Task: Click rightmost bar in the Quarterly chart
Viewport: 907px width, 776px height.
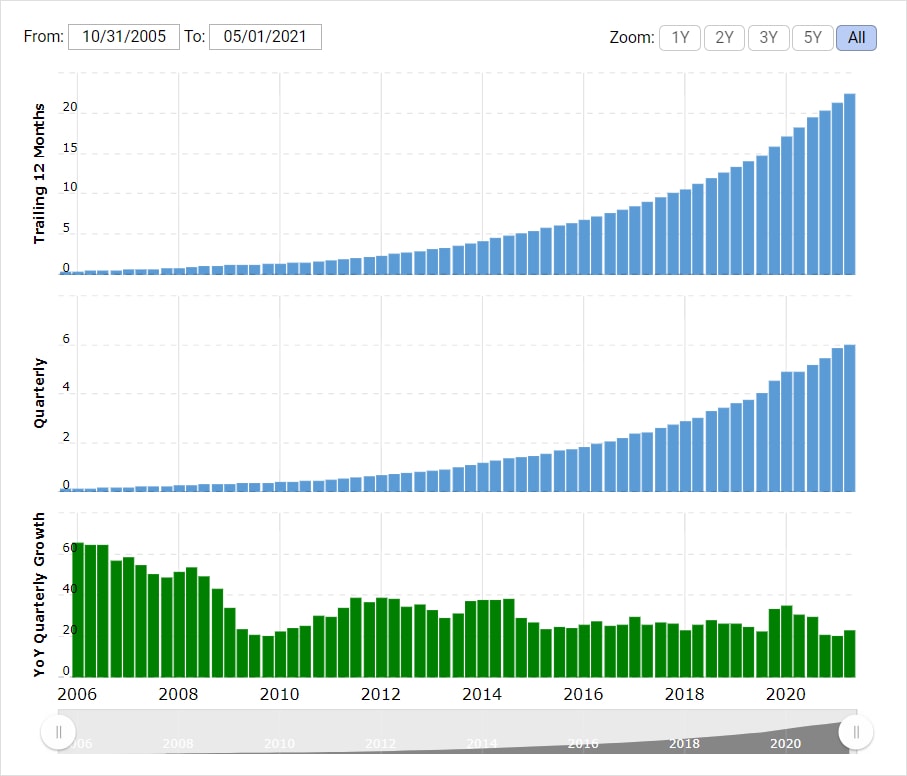Action: (850, 418)
